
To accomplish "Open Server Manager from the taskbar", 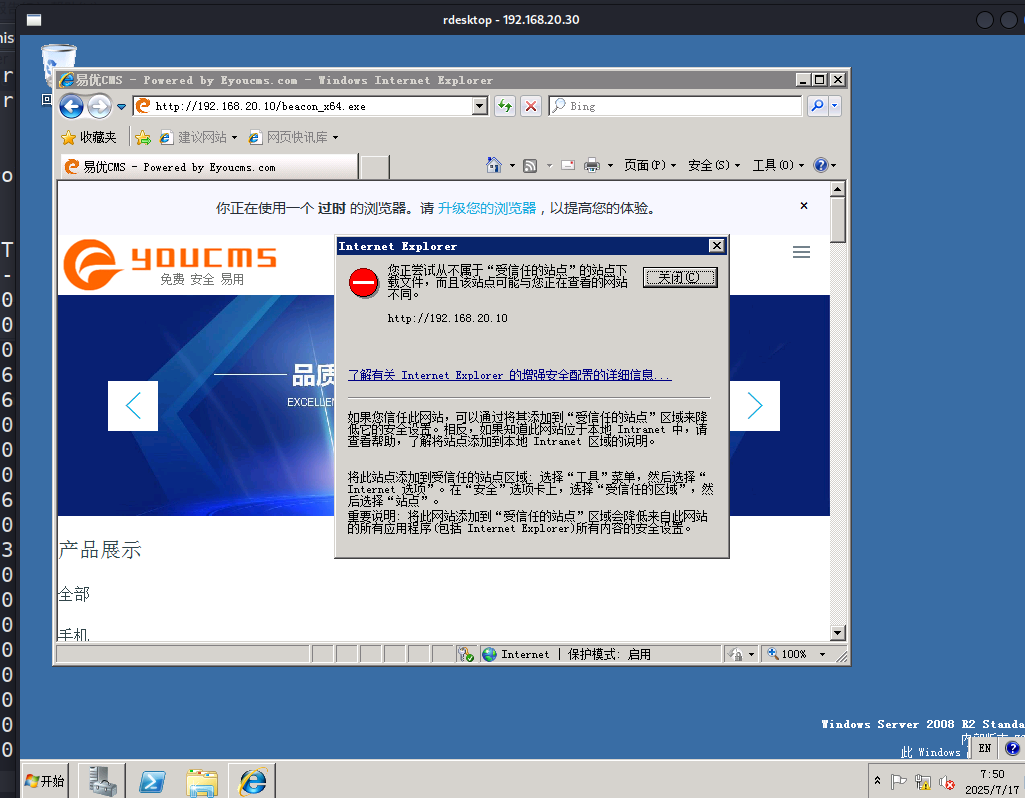I will point(102,781).
